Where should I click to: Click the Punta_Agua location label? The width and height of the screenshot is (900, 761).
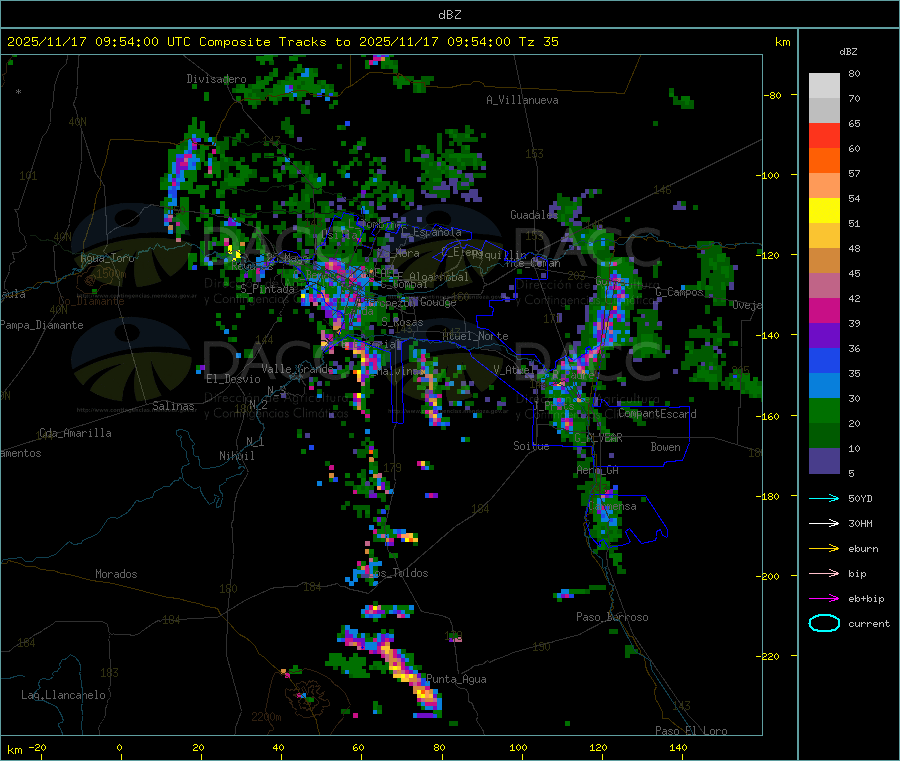(456, 679)
